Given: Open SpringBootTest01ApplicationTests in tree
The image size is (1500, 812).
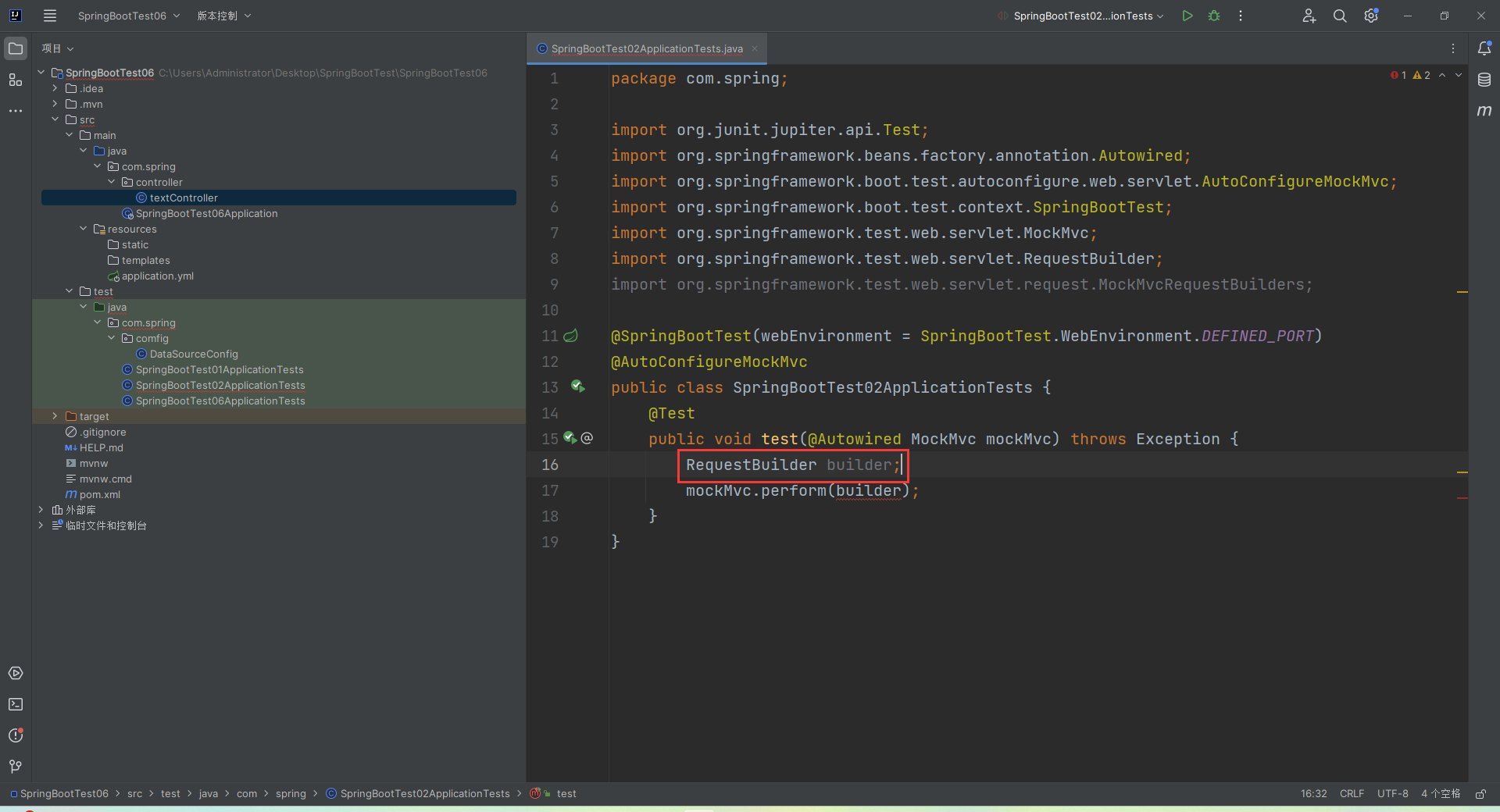Looking at the screenshot, I should (220, 369).
